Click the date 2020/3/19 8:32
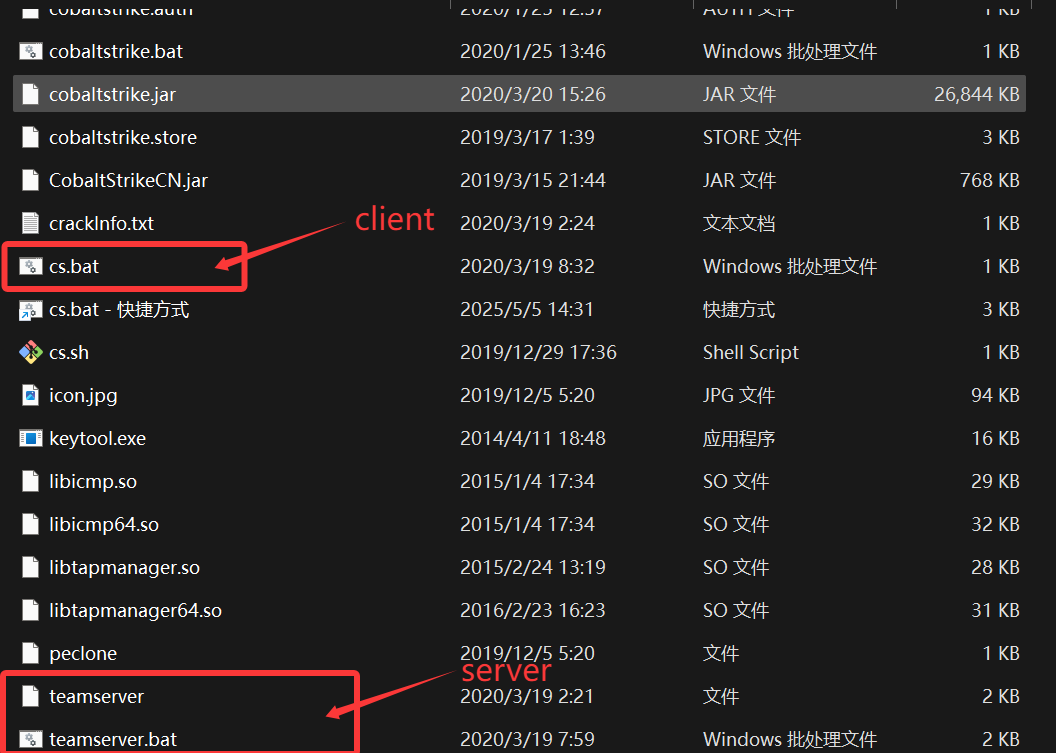The width and height of the screenshot is (1056, 753). point(527,267)
